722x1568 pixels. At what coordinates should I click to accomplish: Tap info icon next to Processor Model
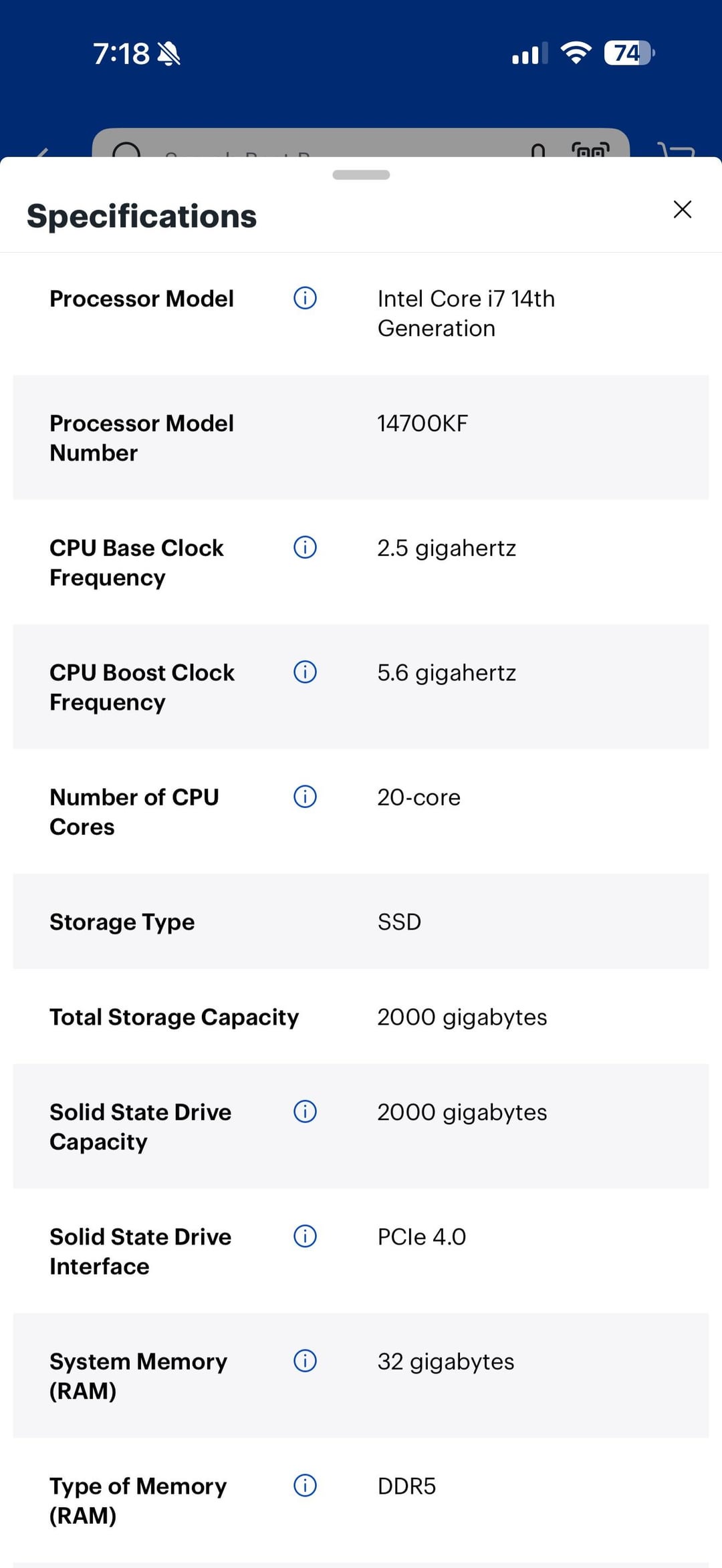point(305,298)
